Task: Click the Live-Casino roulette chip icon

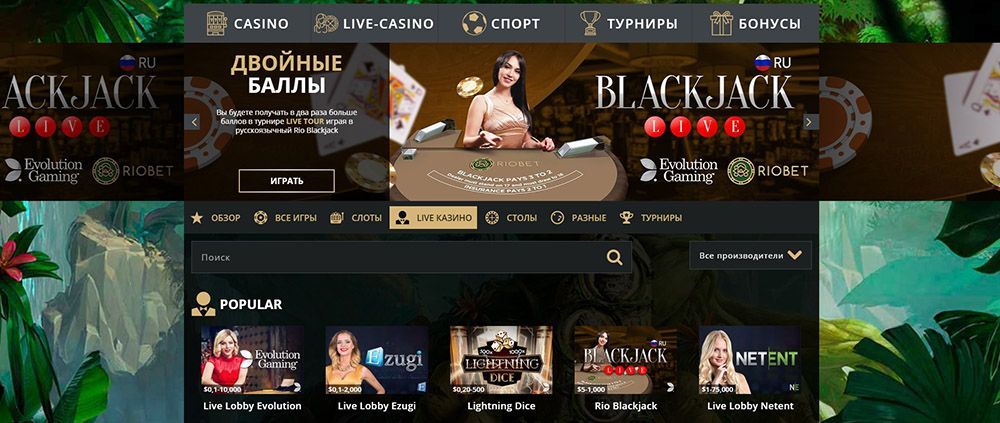Action: [x=326, y=24]
